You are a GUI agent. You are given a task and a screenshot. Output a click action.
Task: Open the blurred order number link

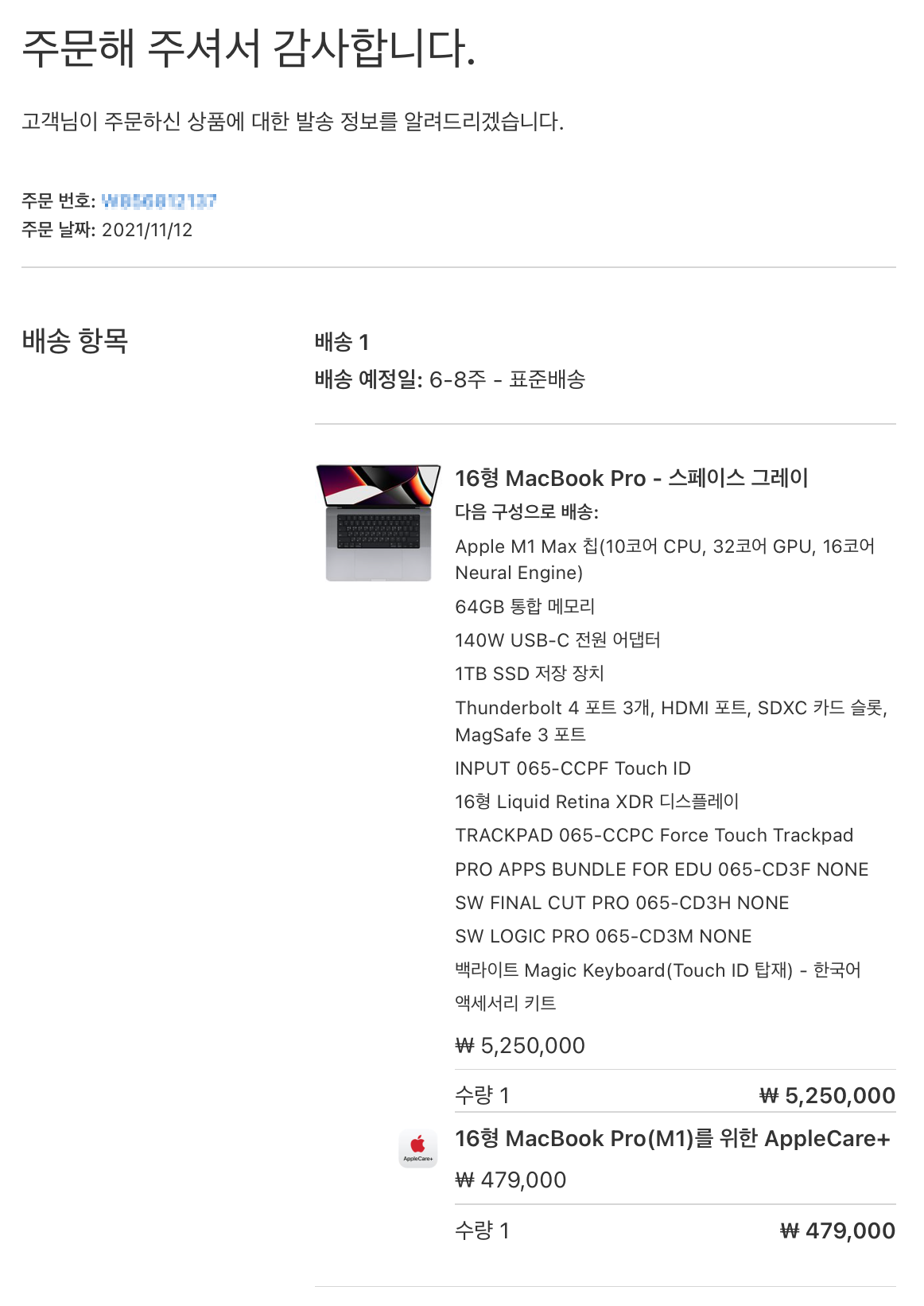(159, 200)
